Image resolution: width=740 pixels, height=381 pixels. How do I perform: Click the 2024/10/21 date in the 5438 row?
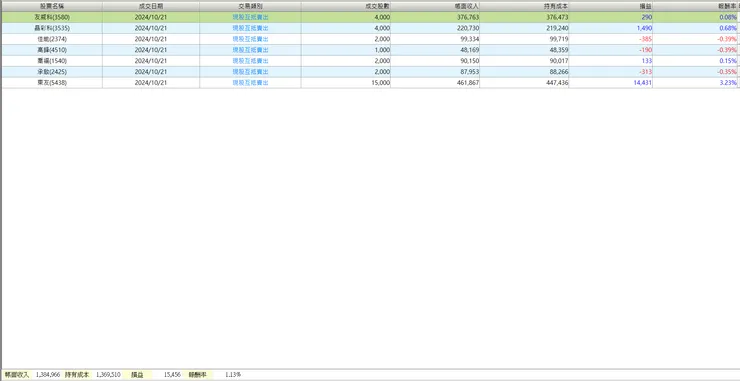point(151,82)
